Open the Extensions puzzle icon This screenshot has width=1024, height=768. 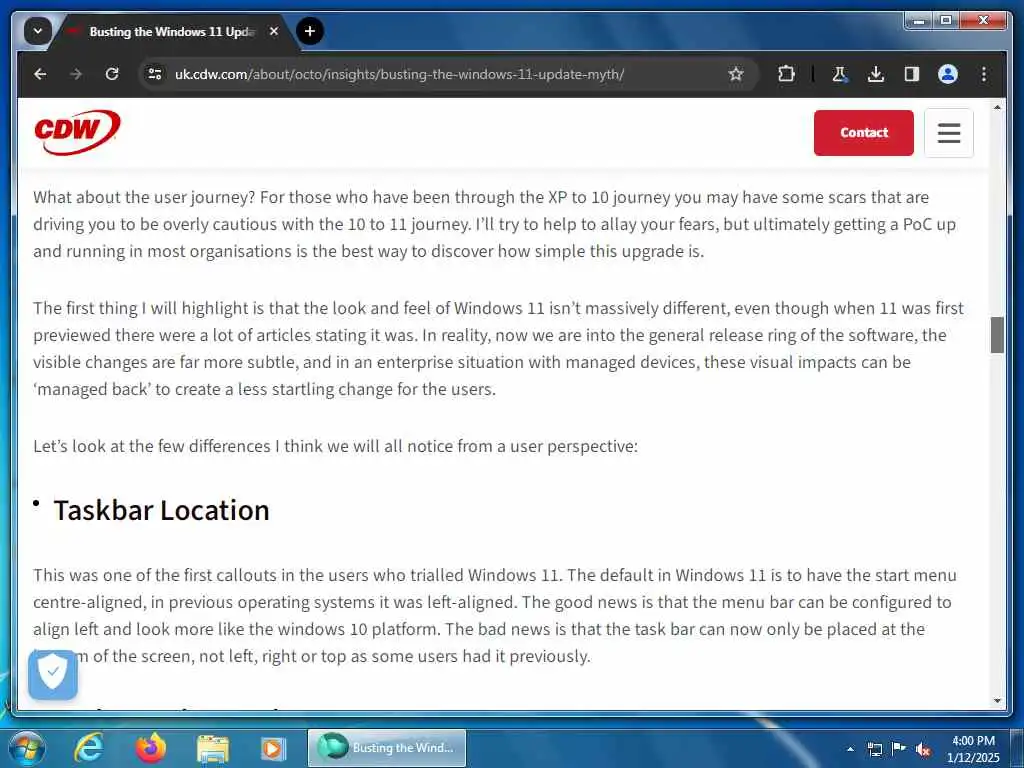[x=787, y=74]
